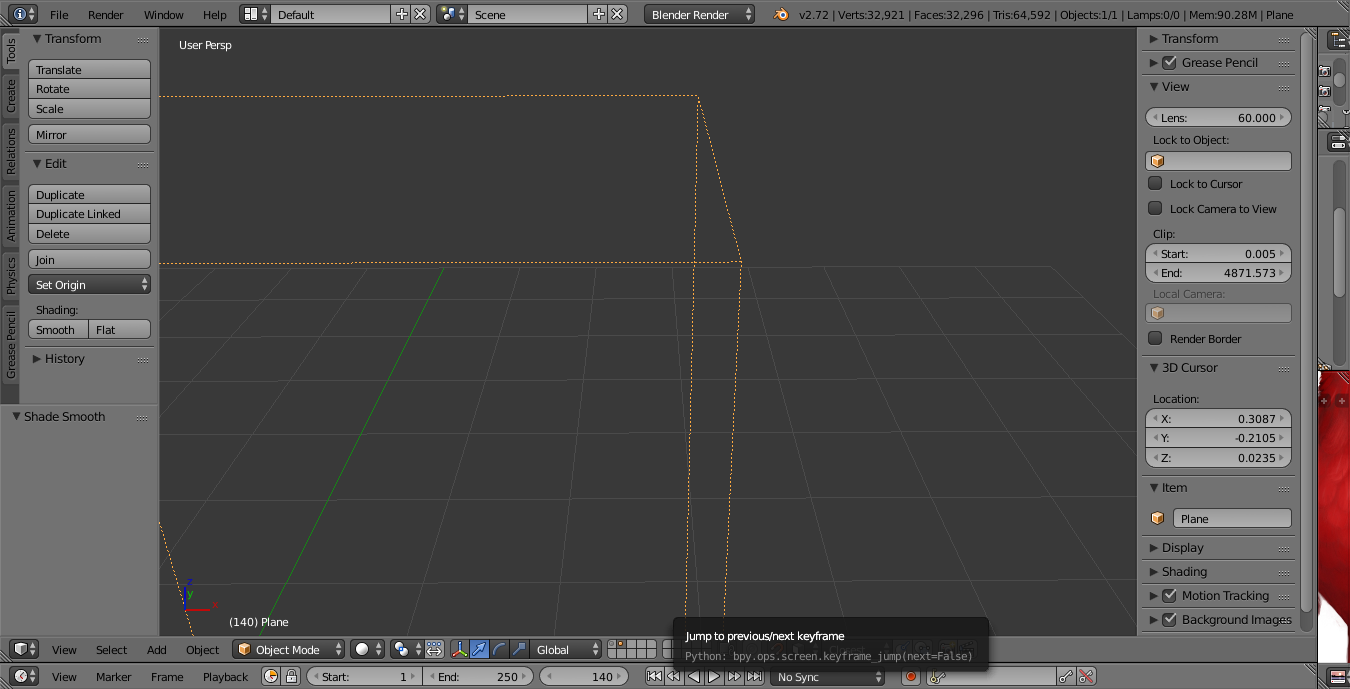The width and height of the screenshot is (1350, 689).
Task: Open the Window menu
Action: [164, 15]
